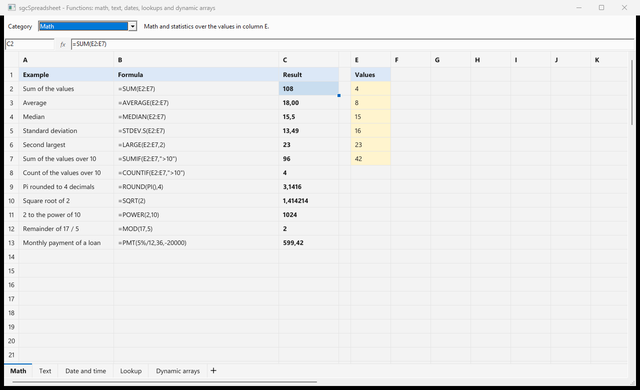The height and width of the screenshot is (390, 640).
Task: Click the 'Example' header cell
Action: (66, 75)
